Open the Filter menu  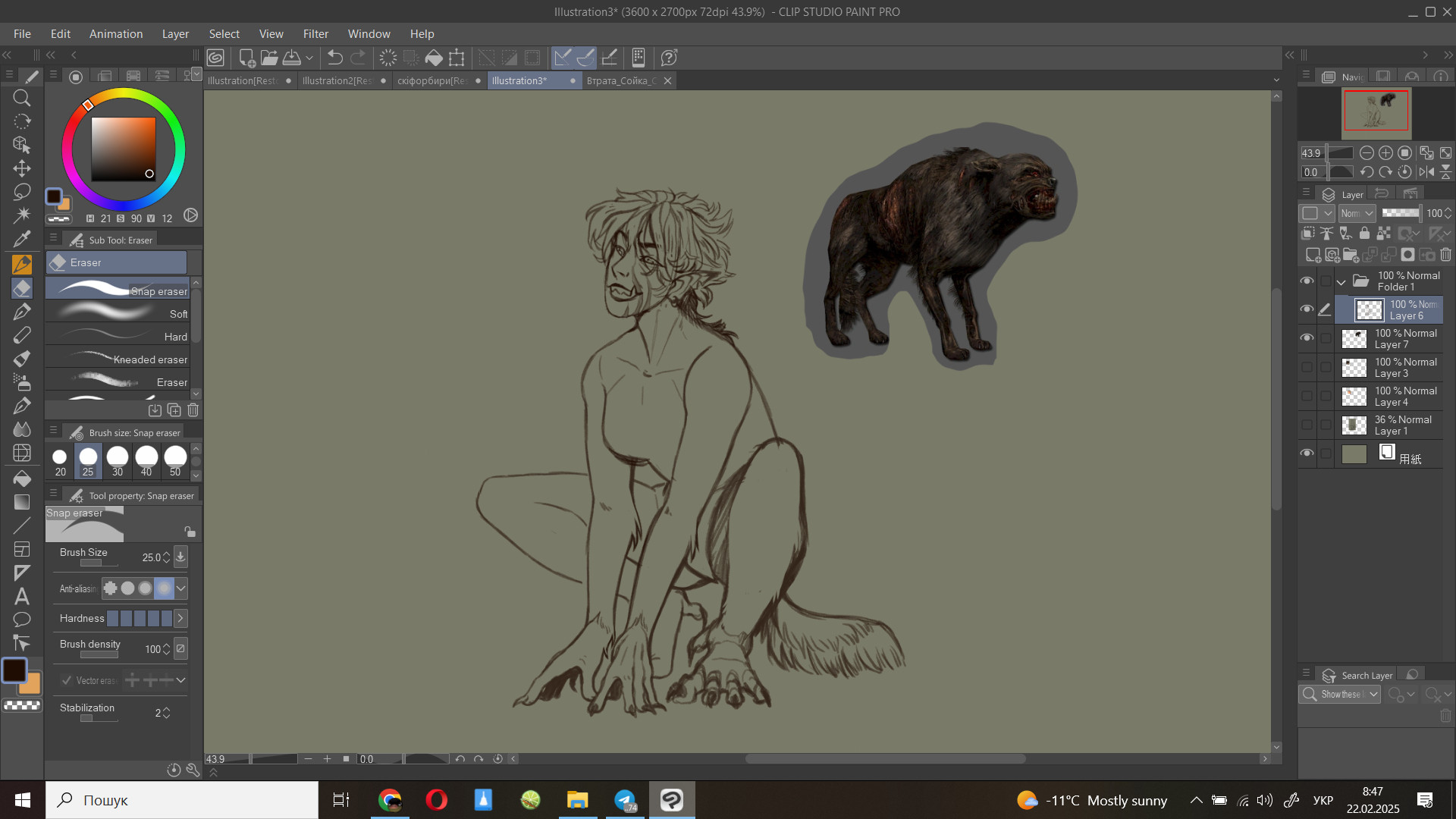click(315, 34)
